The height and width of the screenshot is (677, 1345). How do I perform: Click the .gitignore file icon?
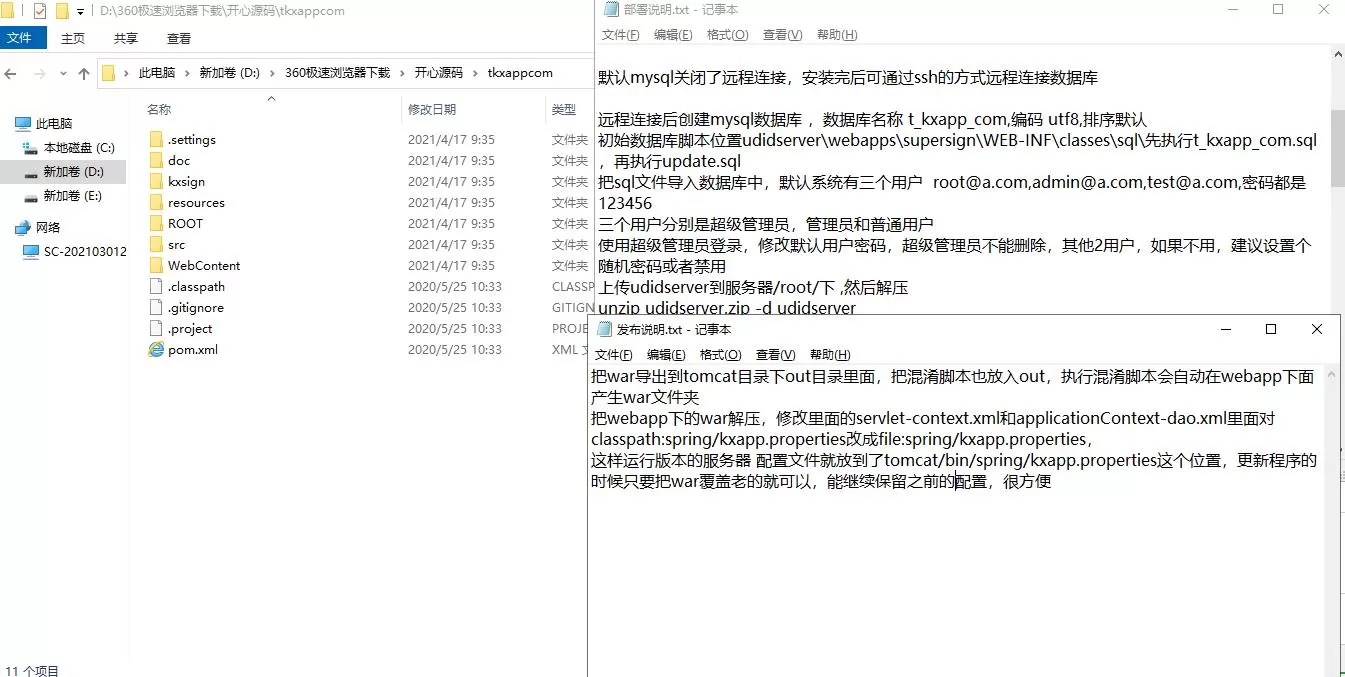[155, 307]
